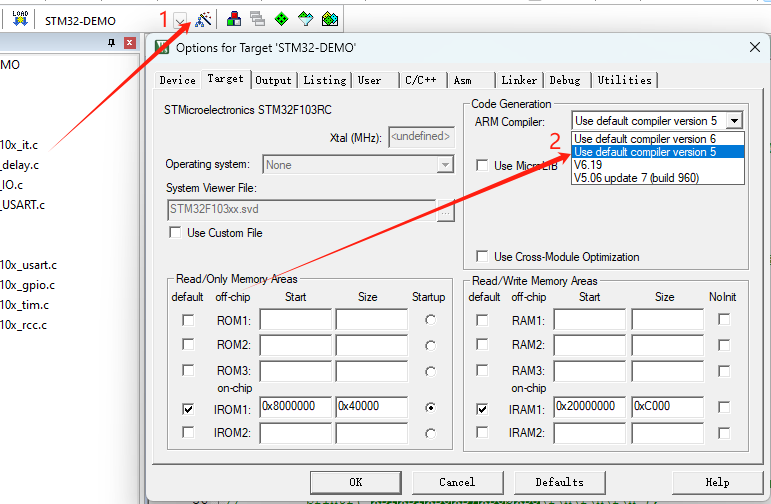The width and height of the screenshot is (771, 504).
Task: Click the browse button beside STM32F103xx.svd
Action: [445, 211]
